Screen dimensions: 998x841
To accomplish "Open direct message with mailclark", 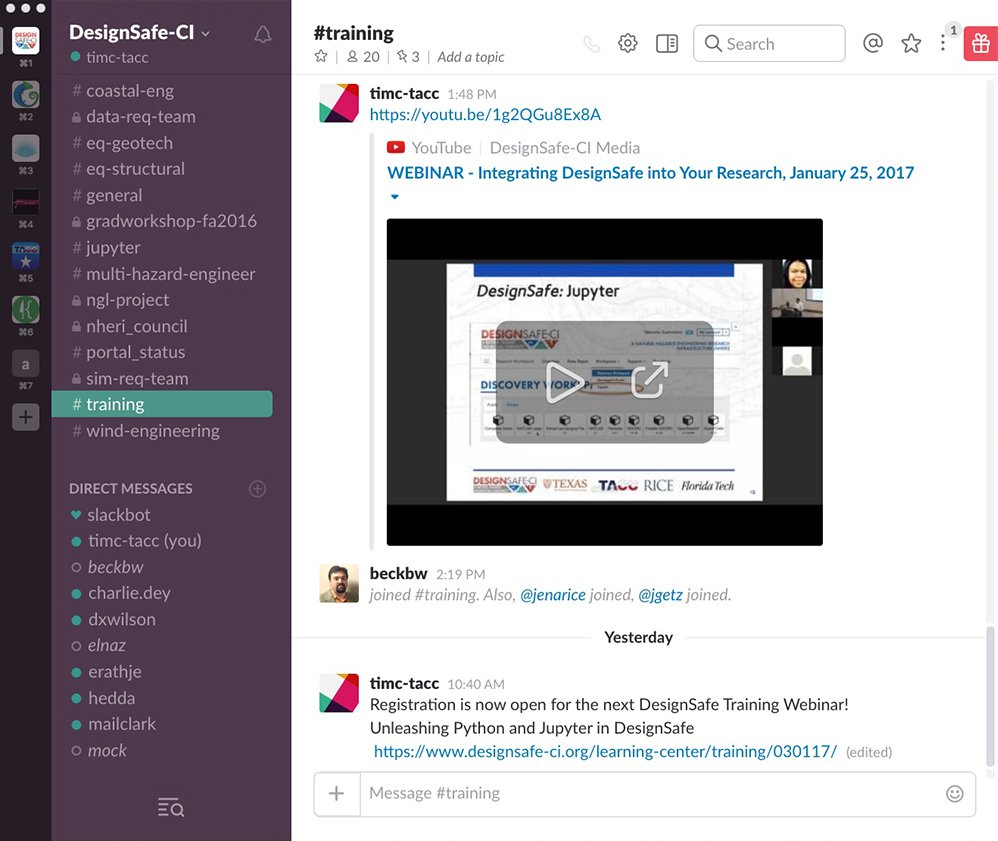I will coord(122,724).
